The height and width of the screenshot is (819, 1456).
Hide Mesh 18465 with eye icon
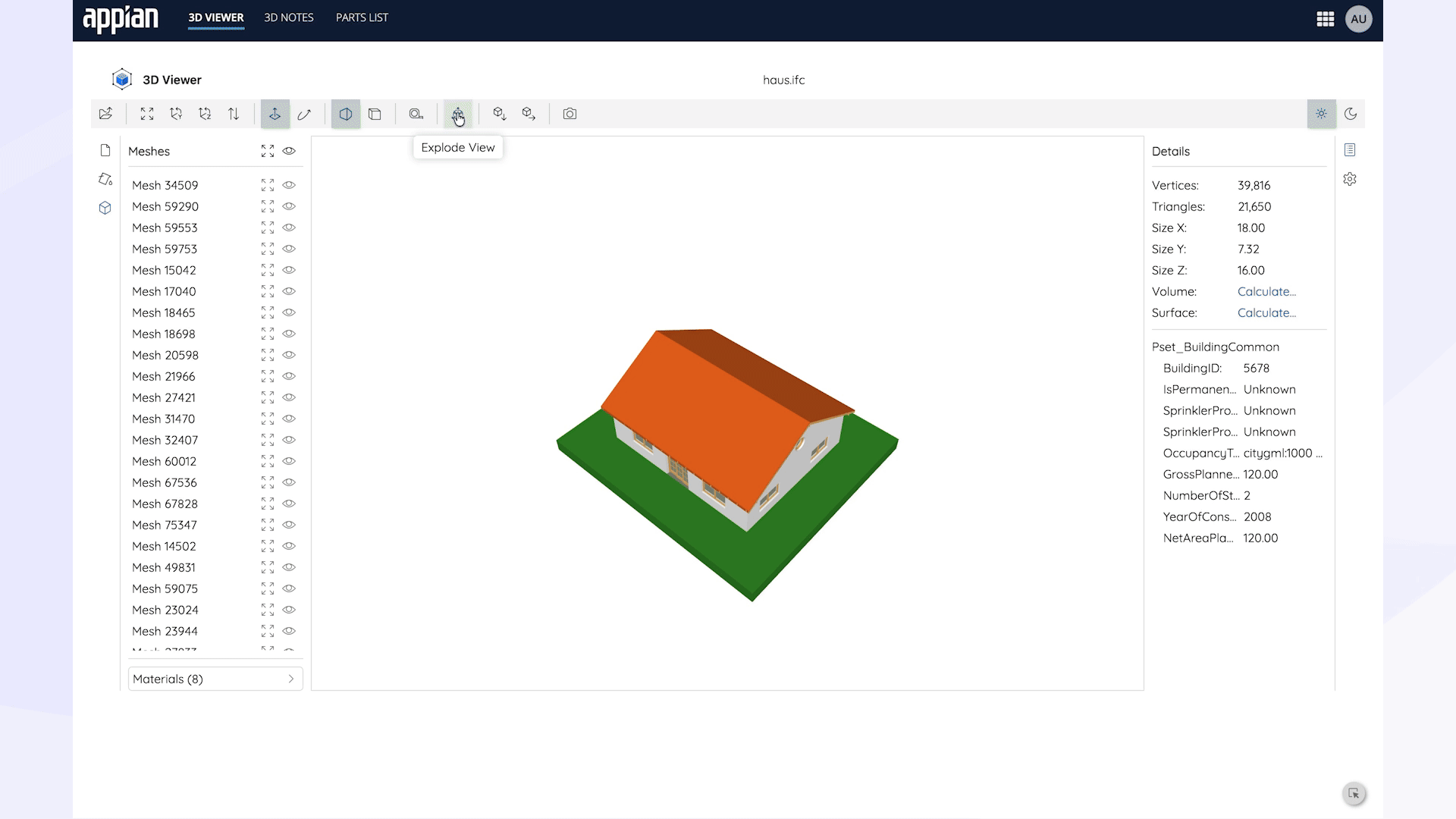tap(289, 312)
